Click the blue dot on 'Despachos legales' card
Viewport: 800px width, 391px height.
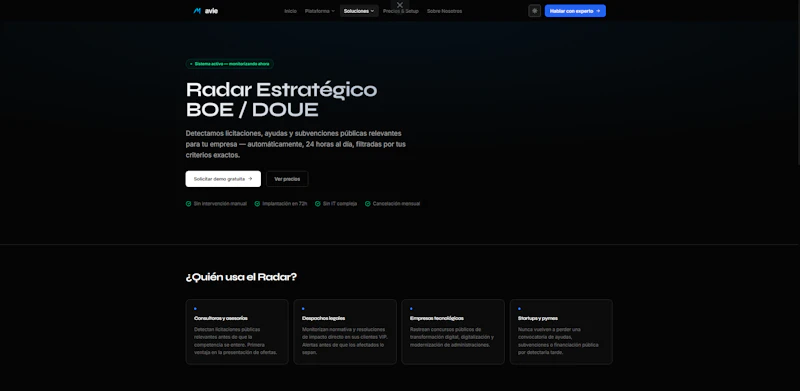303,309
